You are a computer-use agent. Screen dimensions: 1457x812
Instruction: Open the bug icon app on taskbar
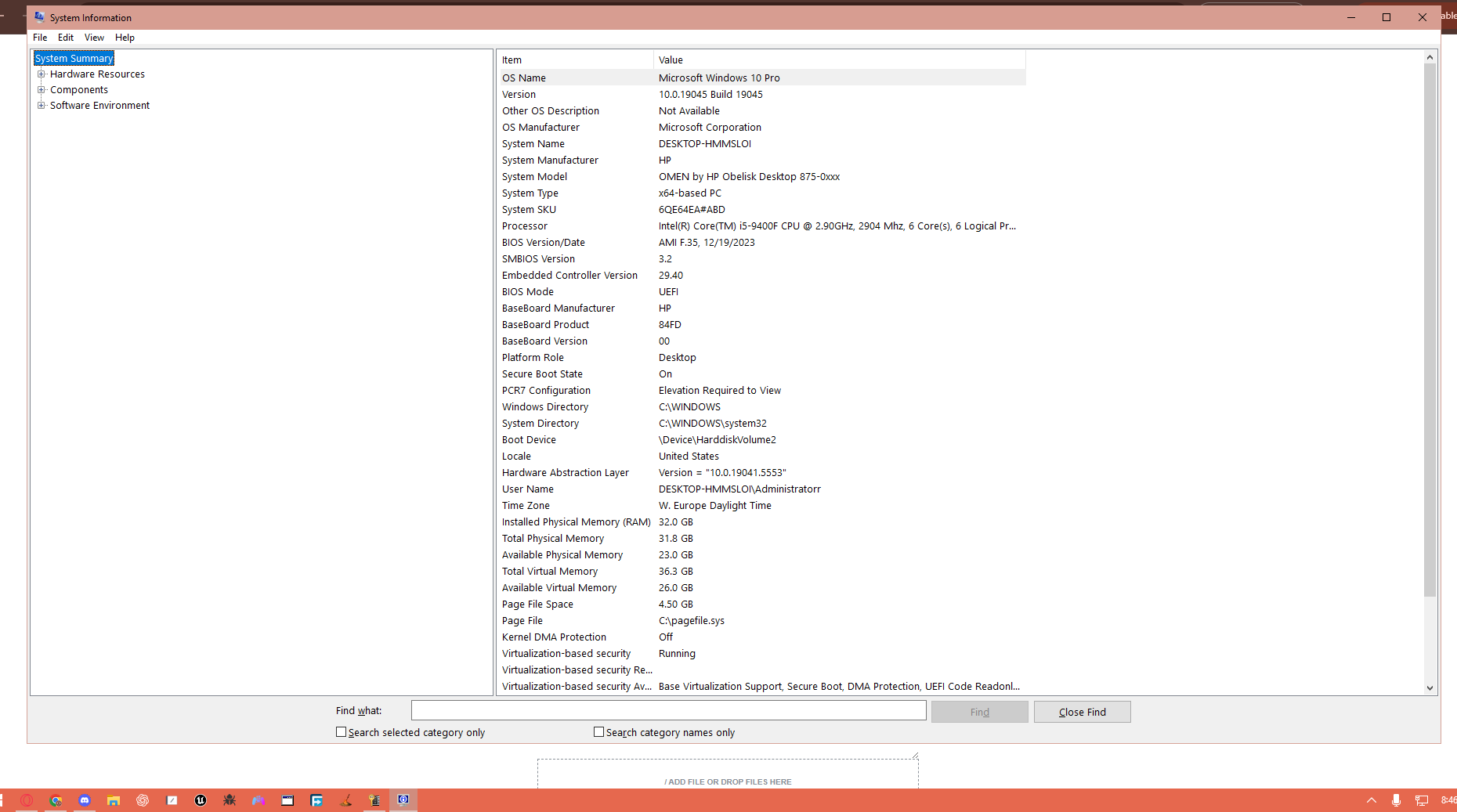(x=230, y=800)
